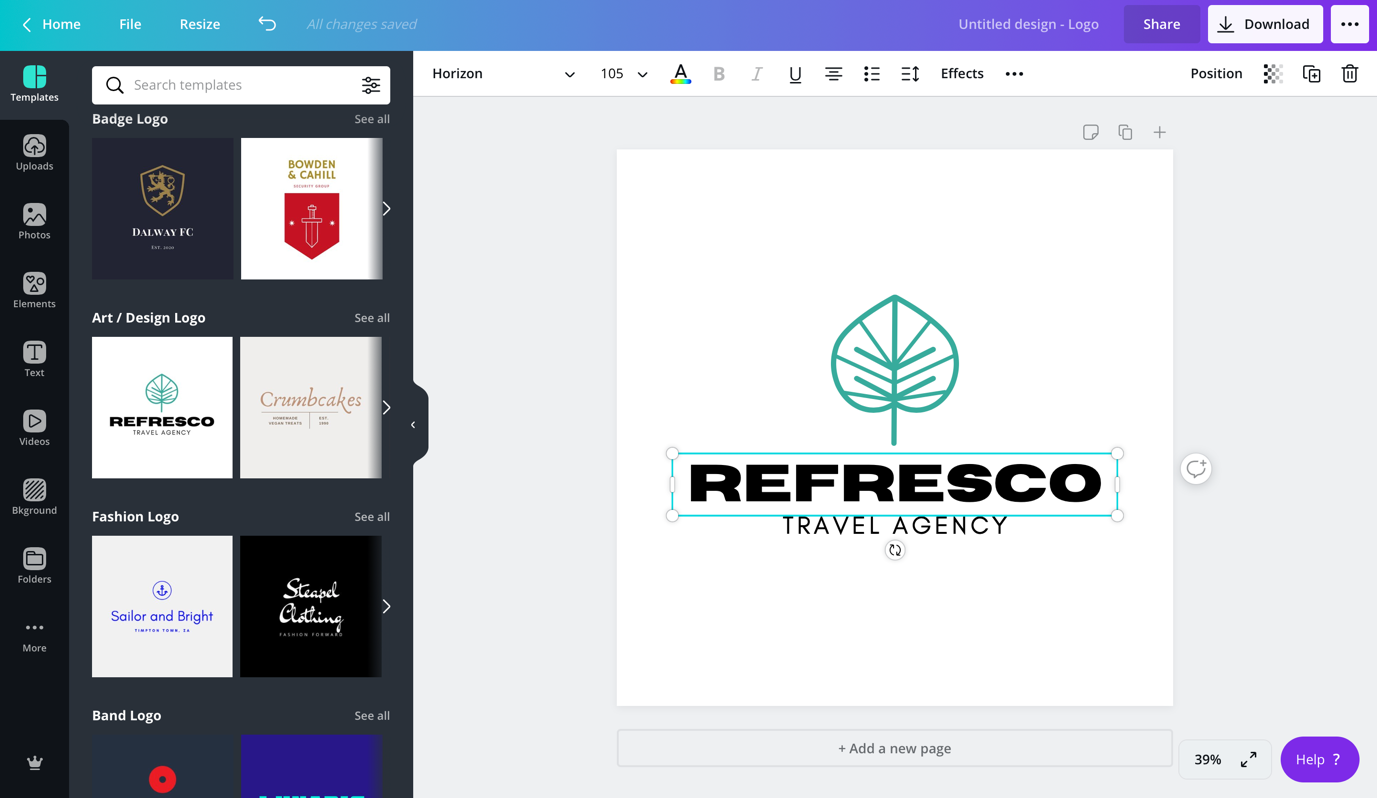Share the design

tap(1162, 24)
